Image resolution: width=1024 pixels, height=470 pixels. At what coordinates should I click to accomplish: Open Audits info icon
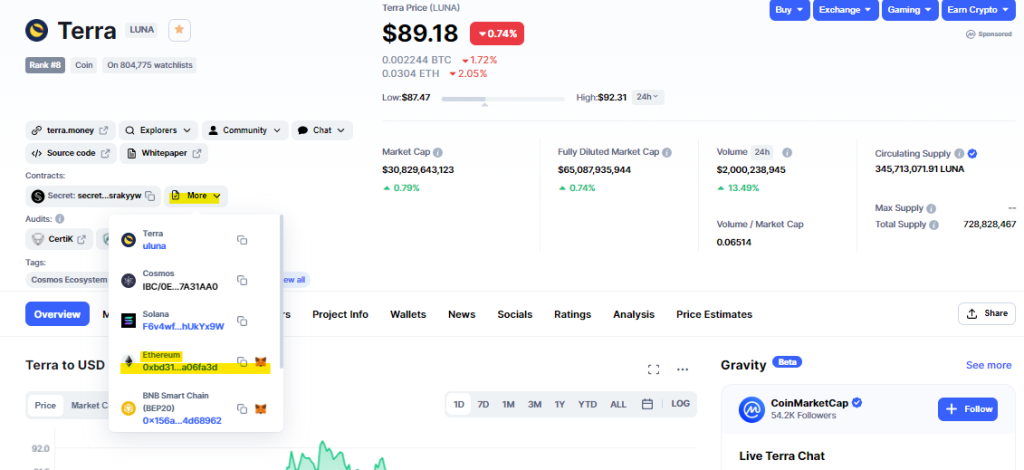point(59,219)
